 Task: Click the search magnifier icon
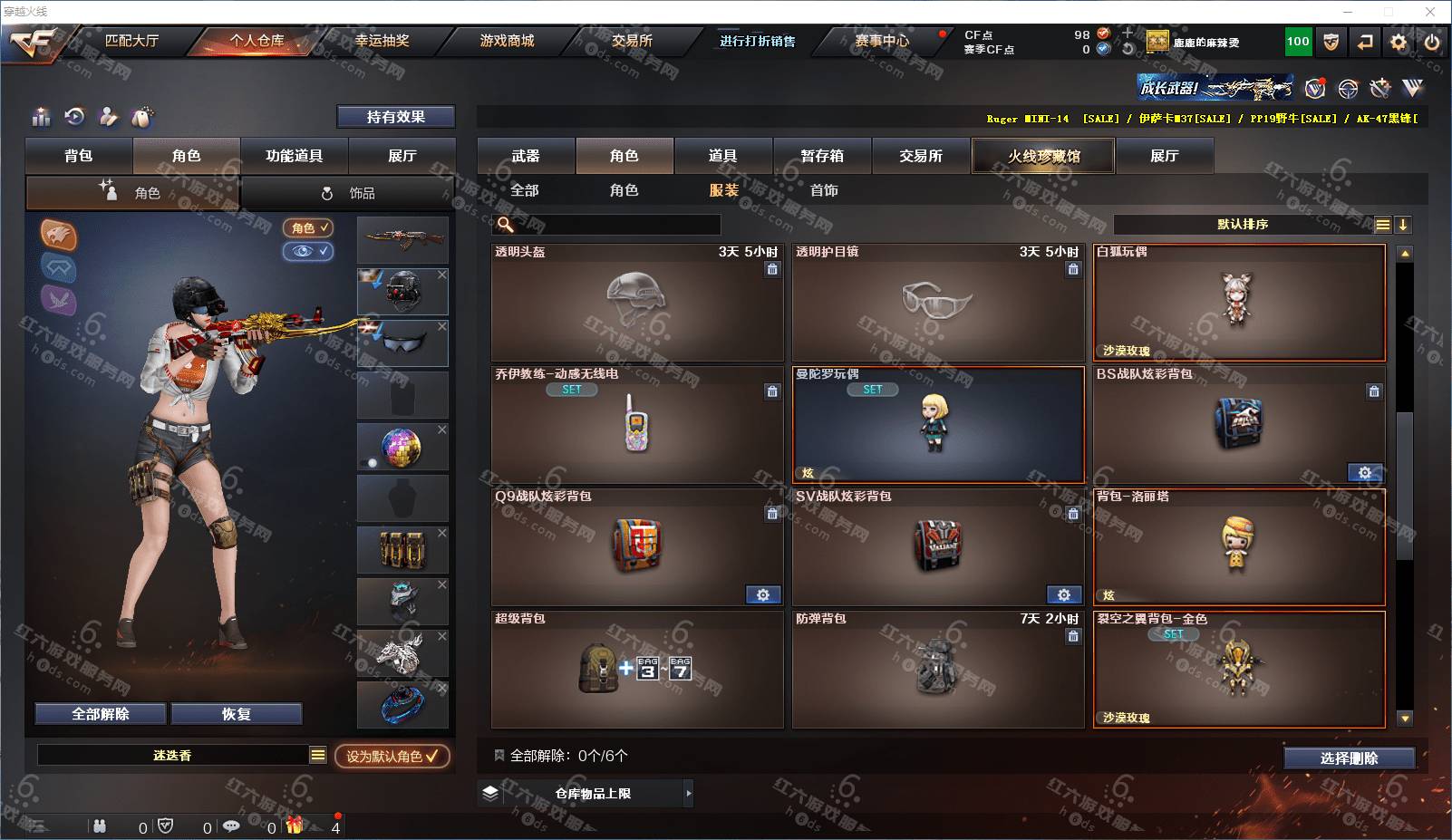(x=506, y=224)
